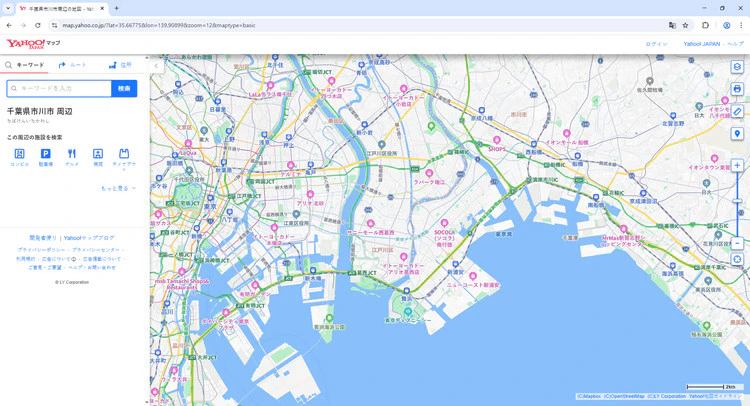This screenshot has width=750, height=406.
Task: Select the draw/measure pencil tool
Action: [737, 111]
